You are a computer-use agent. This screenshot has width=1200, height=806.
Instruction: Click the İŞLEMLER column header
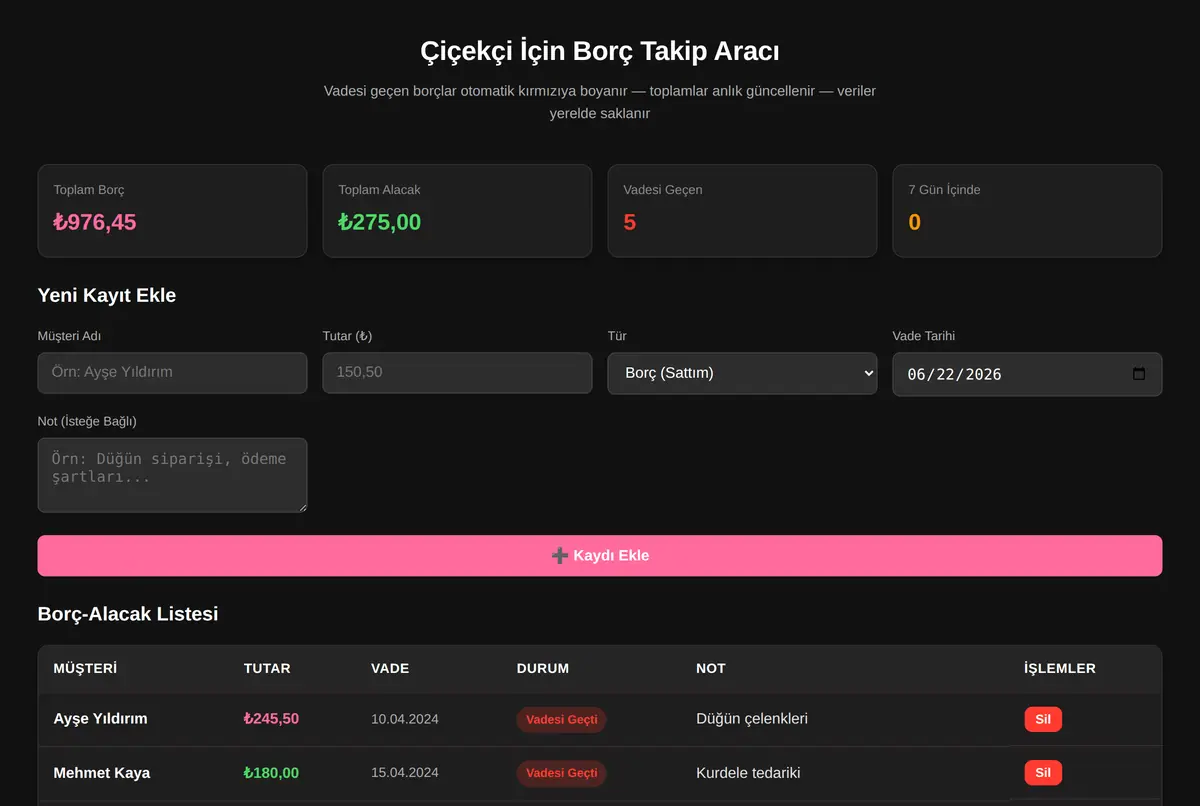pyautogui.click(x=1060, y=668)
